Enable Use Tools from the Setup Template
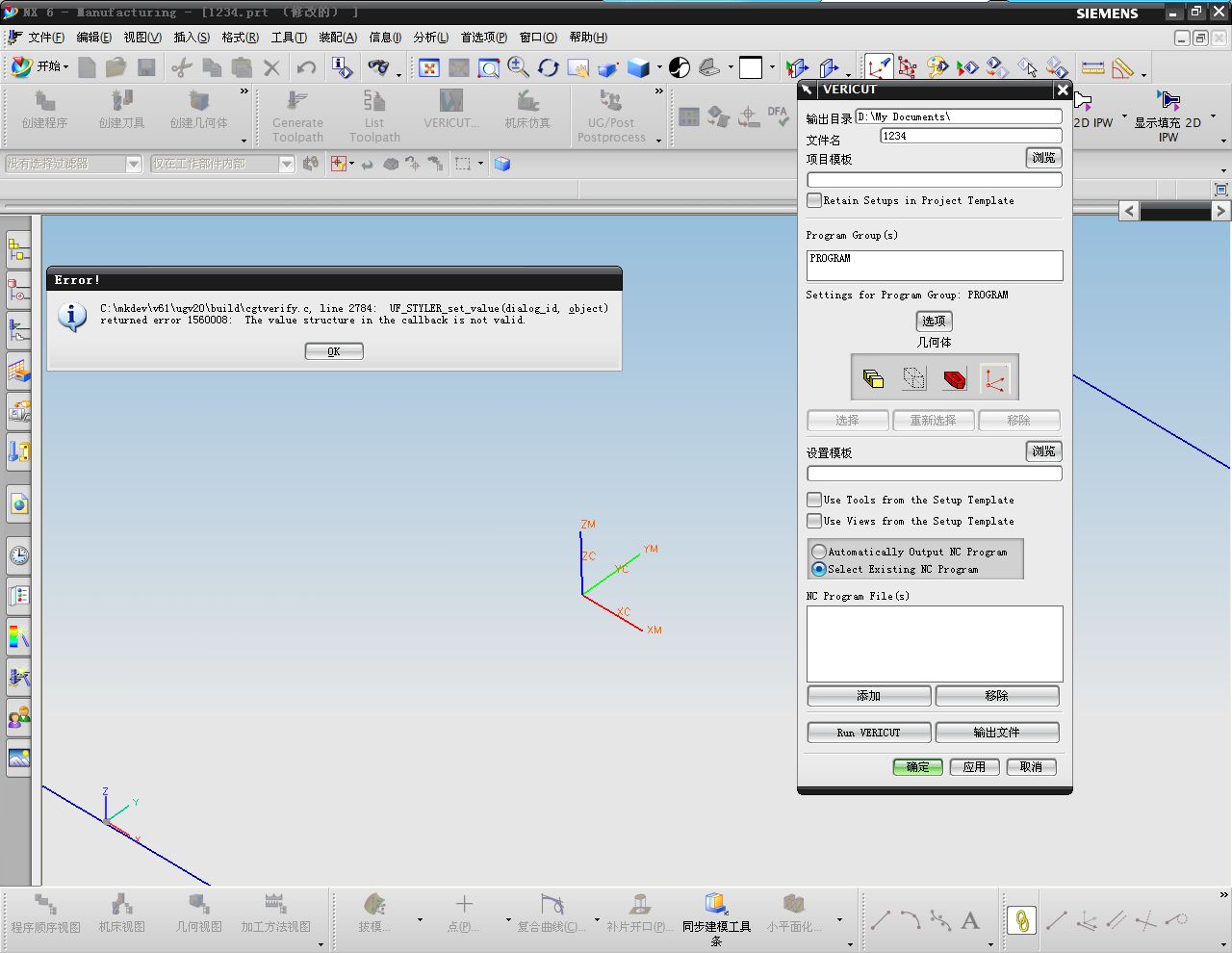 click(x=814, y=500)
